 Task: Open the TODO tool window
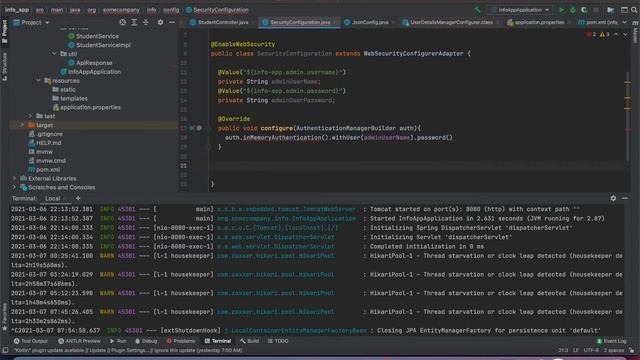278,341
